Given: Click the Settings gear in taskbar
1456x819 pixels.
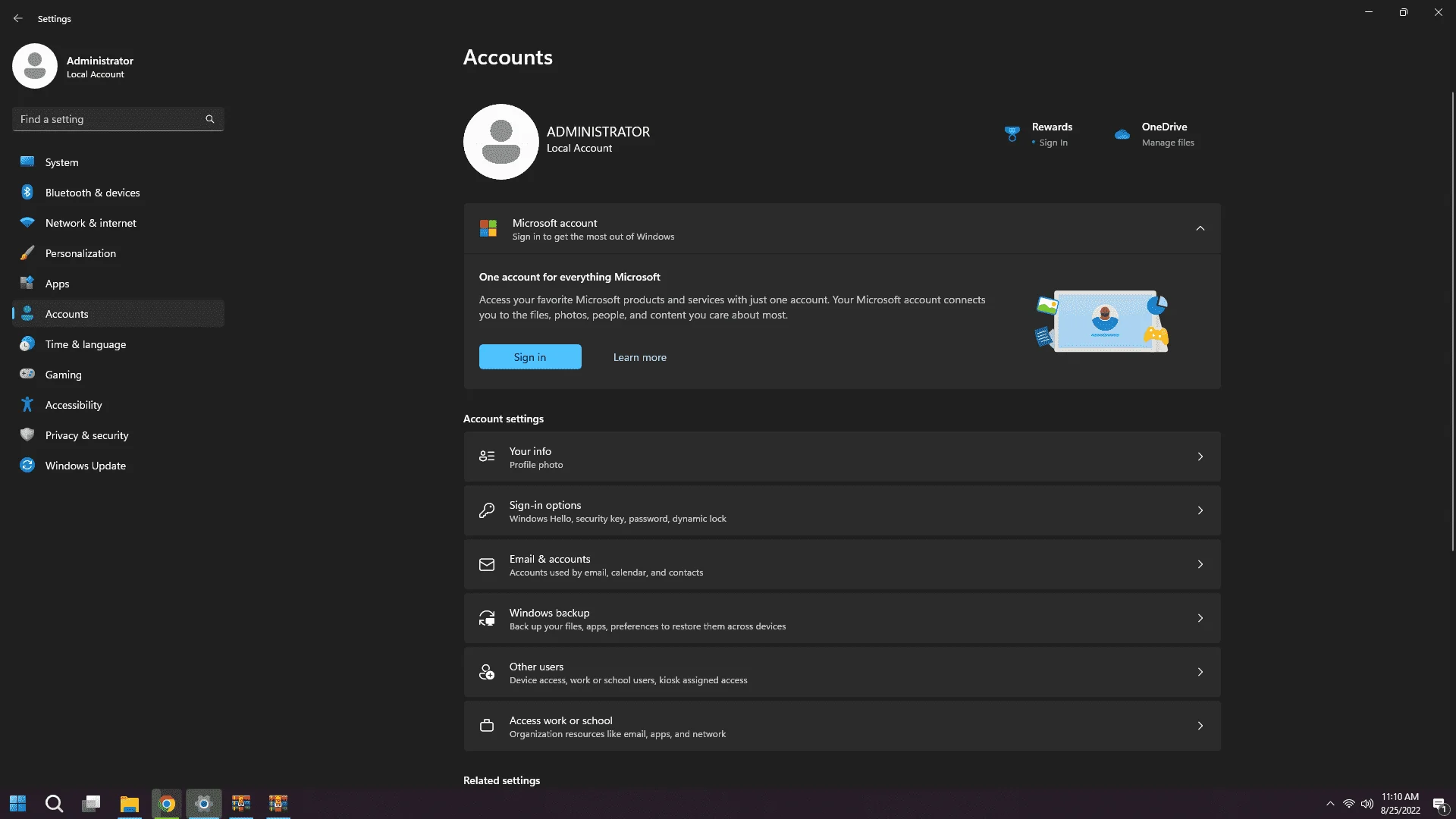Looking at the screenshot, I should 204,804.
